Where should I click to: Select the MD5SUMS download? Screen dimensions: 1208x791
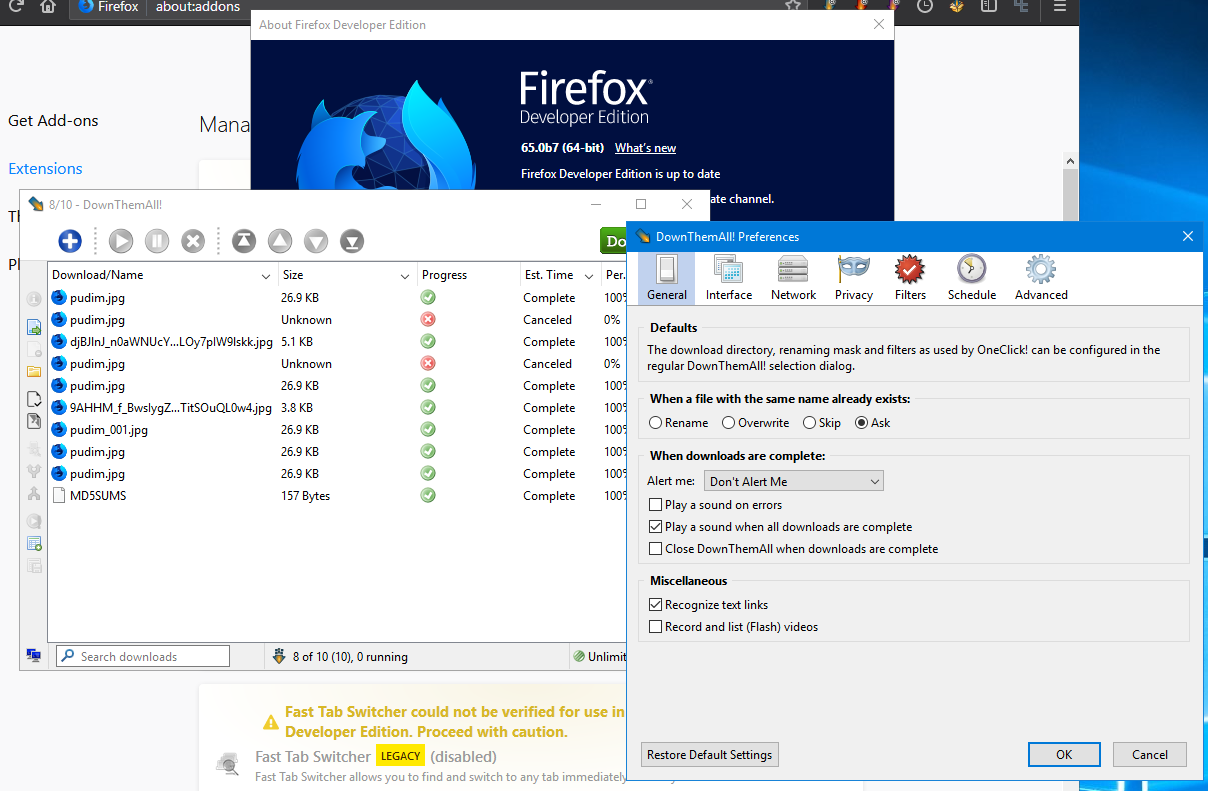click(336, 496)
